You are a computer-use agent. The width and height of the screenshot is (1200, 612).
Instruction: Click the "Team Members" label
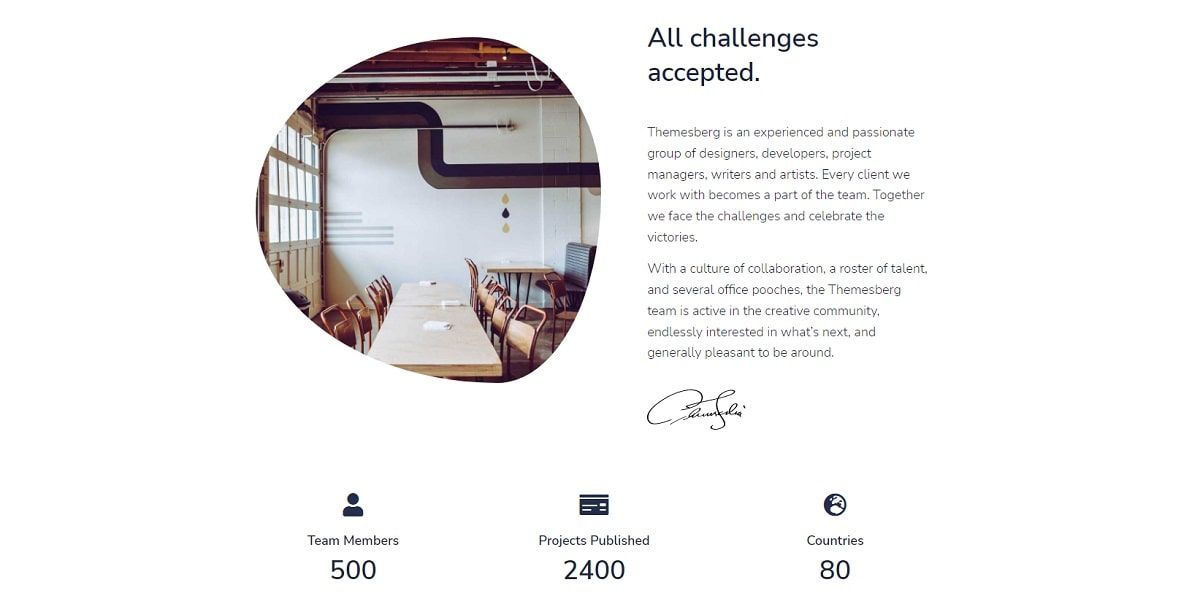[353, 540]
